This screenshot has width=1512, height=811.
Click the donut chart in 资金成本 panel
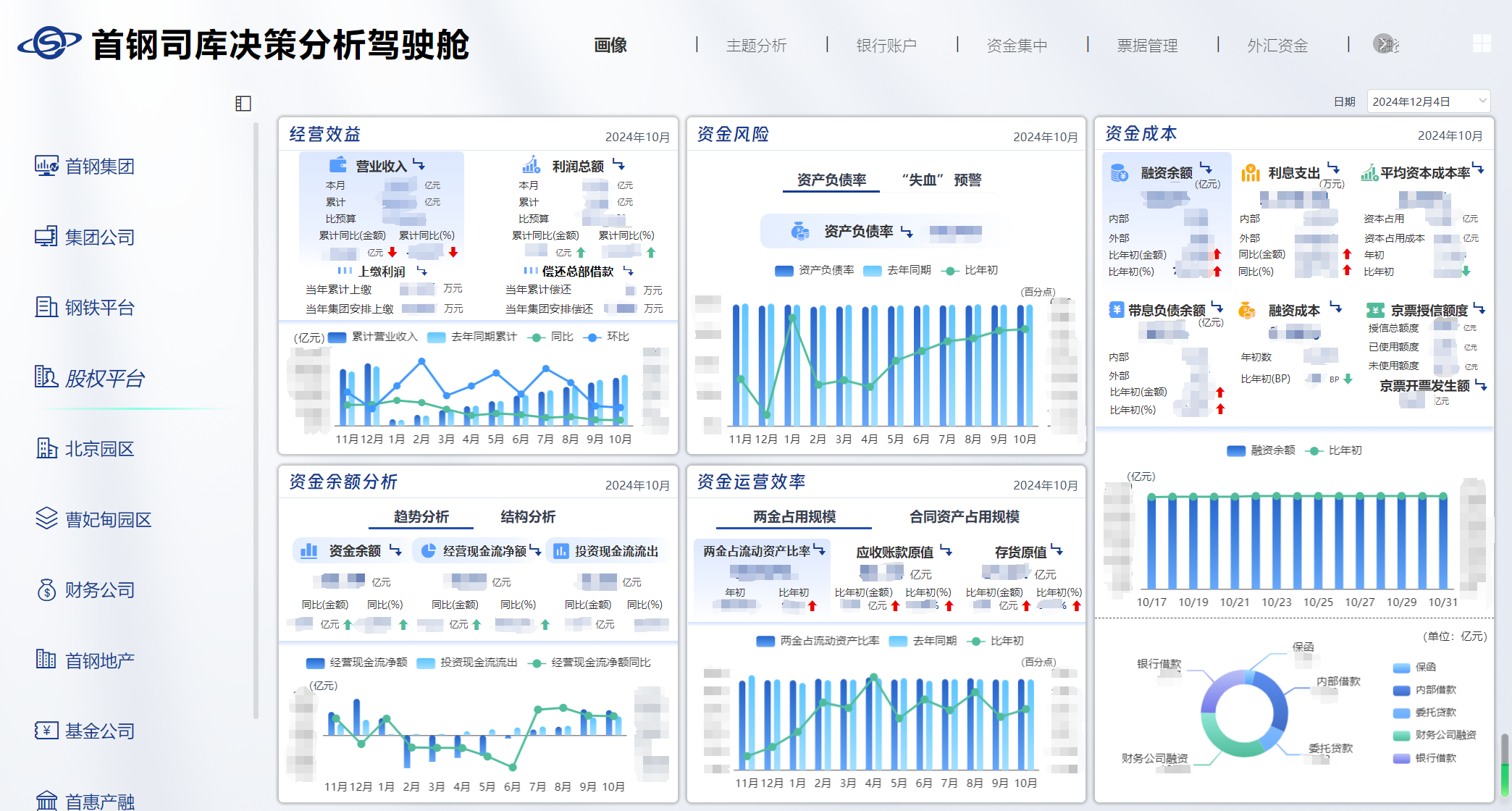tap(1244, 713)
